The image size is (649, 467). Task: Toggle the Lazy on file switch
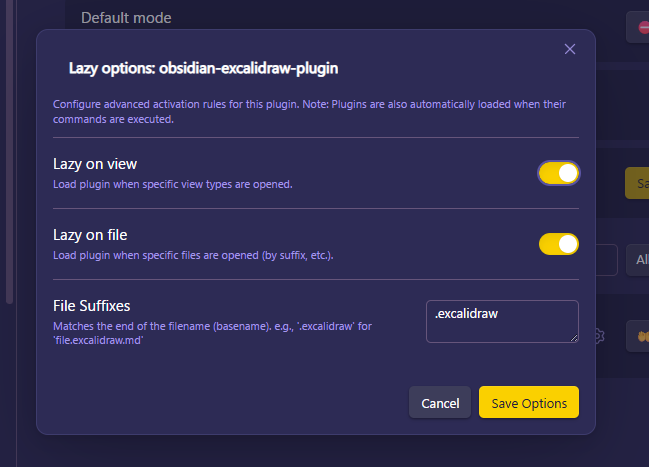click(x=558, y=244)
